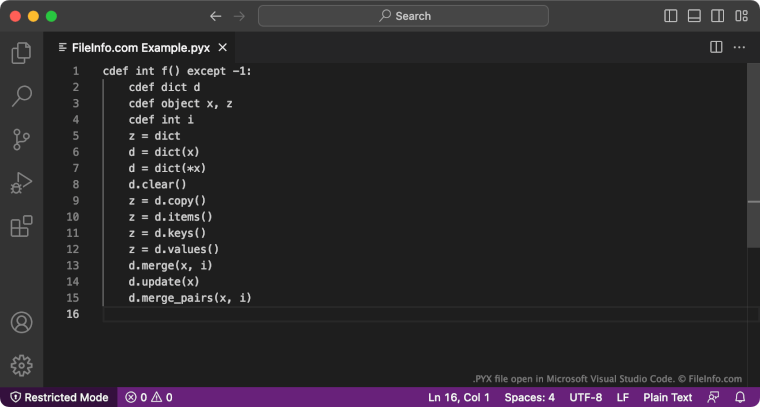This screenshot has width=760, height=407.
Task: Open the editor More Actions menu
Action: [740, 47]
